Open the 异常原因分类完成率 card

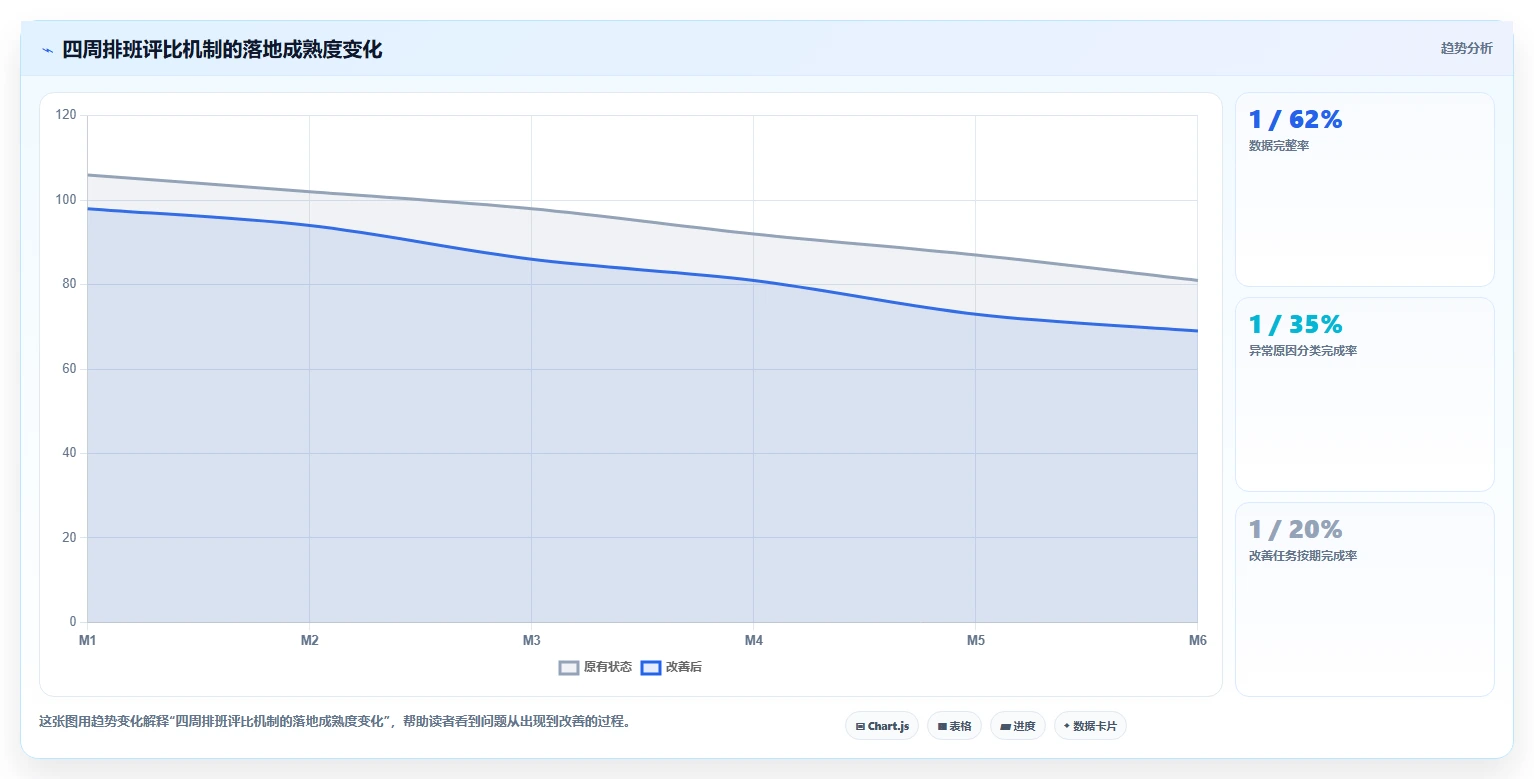point(1365,394)
